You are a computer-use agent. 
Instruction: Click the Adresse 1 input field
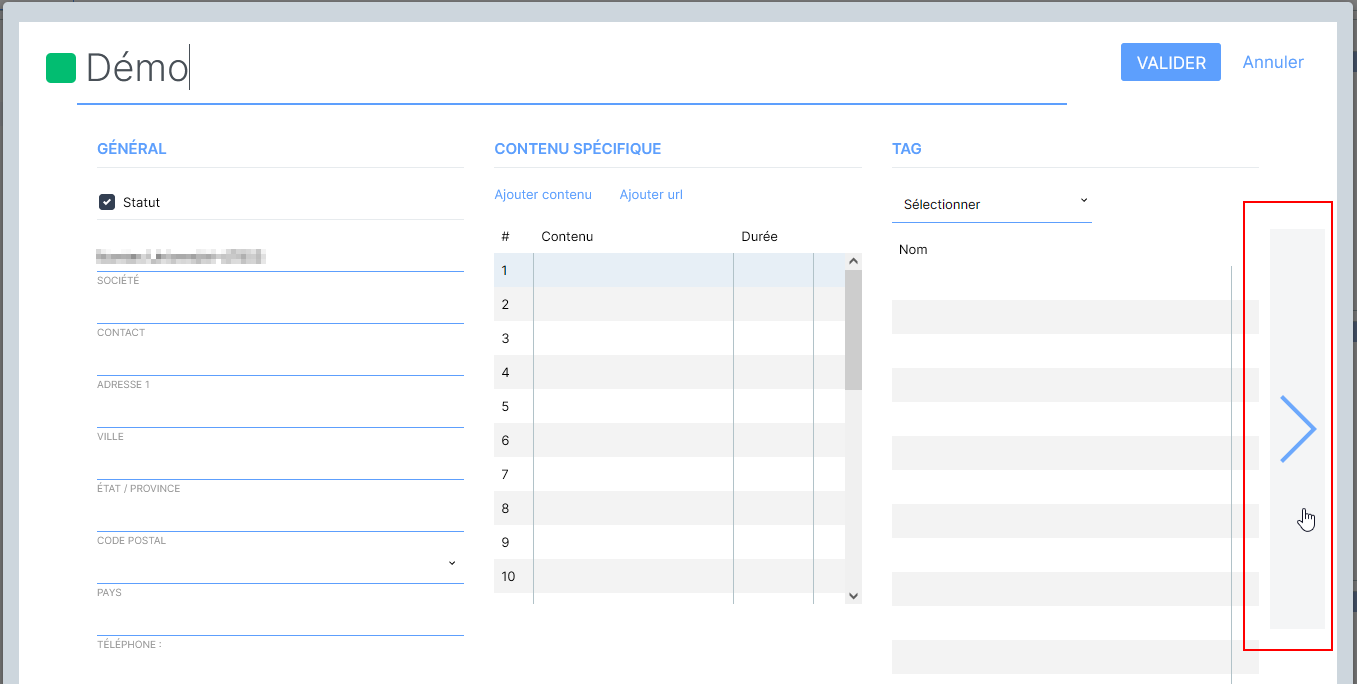(280, 360)
